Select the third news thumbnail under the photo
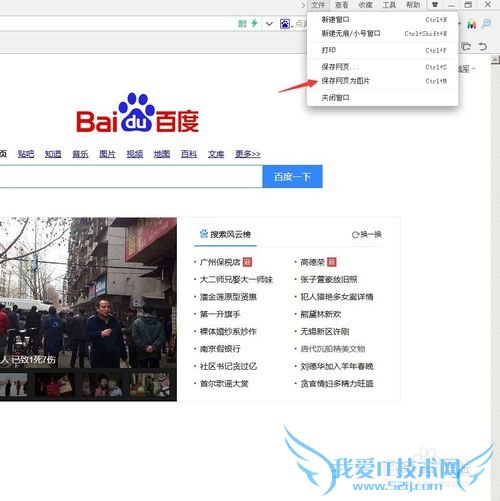The height and width of the screenshot is (501, 500). 102,385
